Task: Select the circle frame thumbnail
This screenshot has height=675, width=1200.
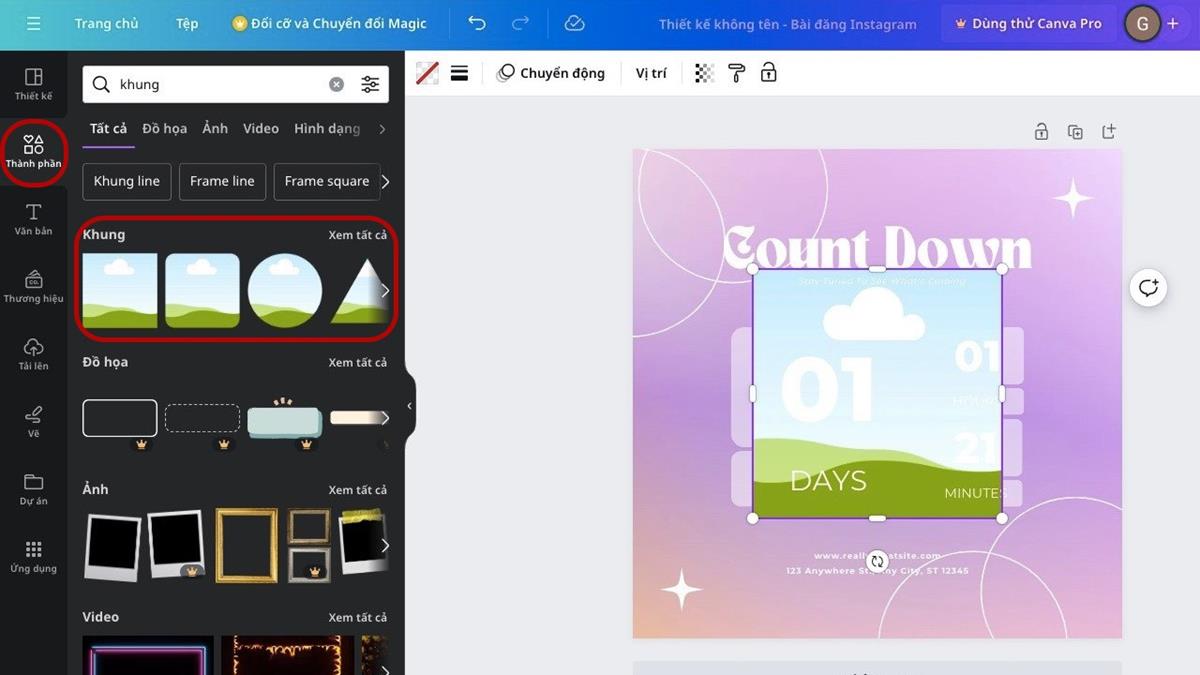Action: [x=285, y=291]
